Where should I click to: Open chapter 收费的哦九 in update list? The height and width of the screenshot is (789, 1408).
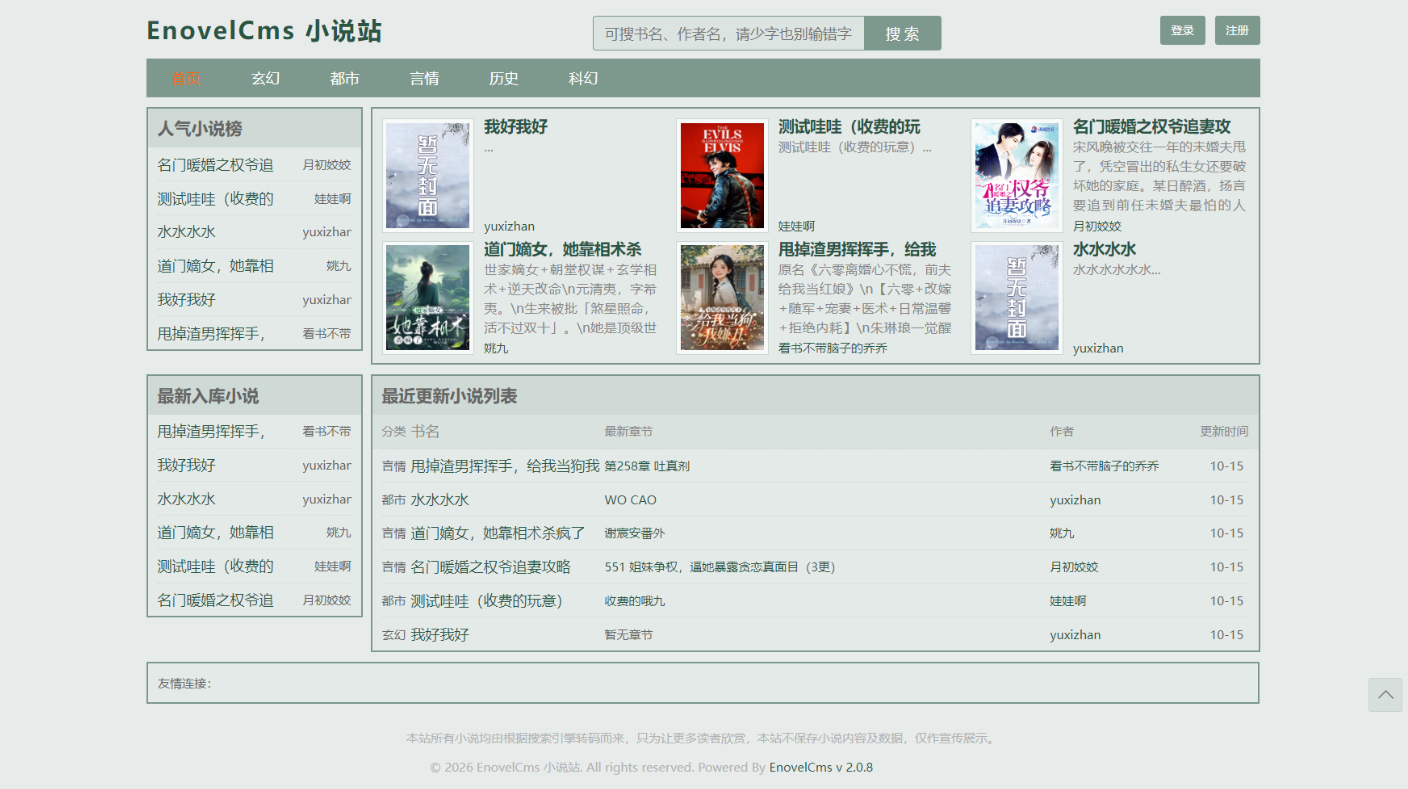coord(635,601)
